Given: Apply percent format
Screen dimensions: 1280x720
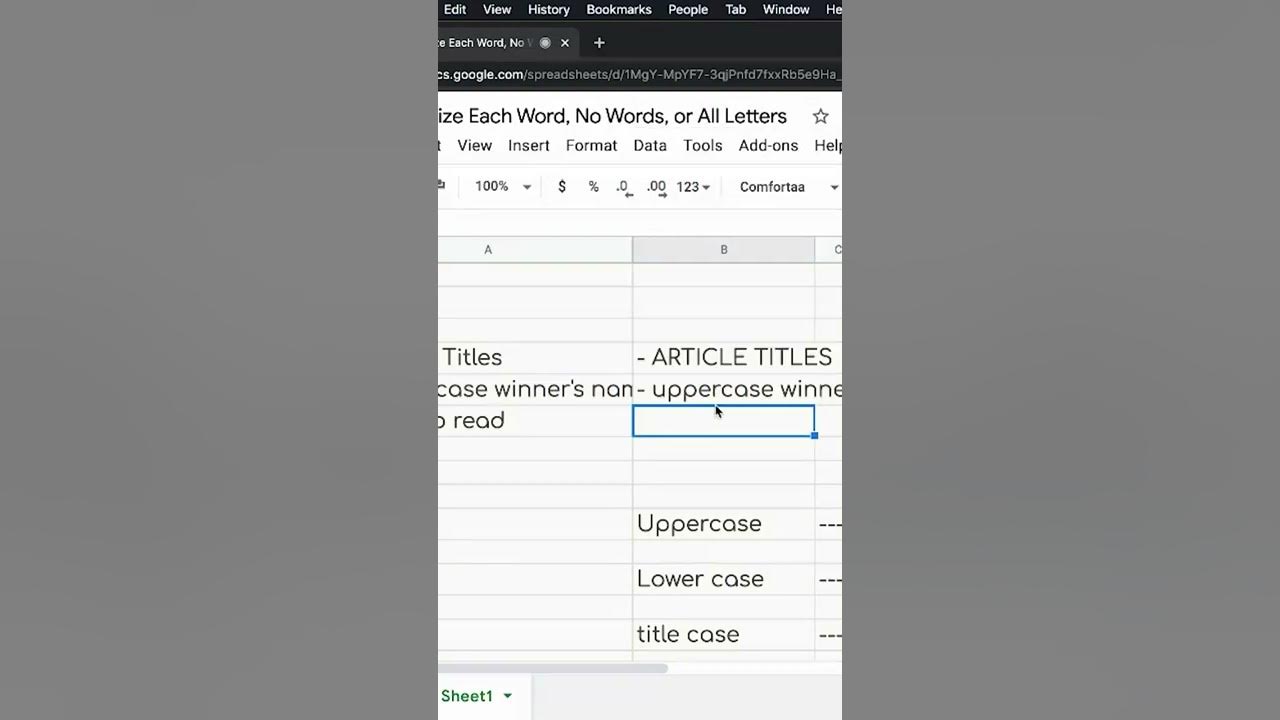Looking at the screenshot, I should click(x=593, y=187).
